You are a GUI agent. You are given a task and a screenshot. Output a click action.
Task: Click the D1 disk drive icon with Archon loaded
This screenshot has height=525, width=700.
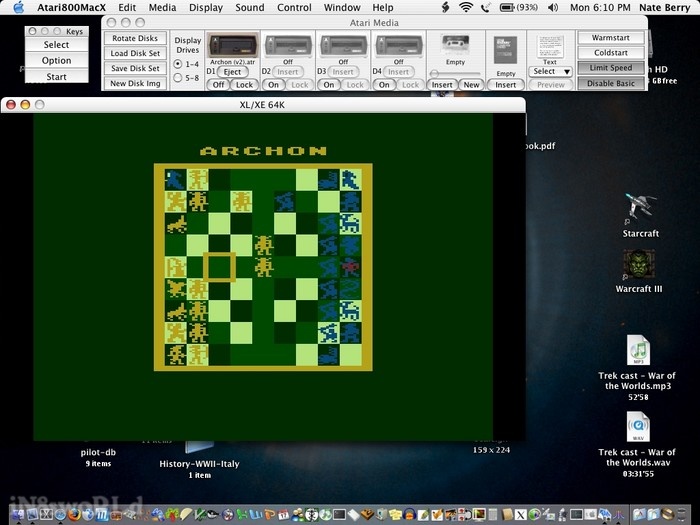click(x=233, y=45)
